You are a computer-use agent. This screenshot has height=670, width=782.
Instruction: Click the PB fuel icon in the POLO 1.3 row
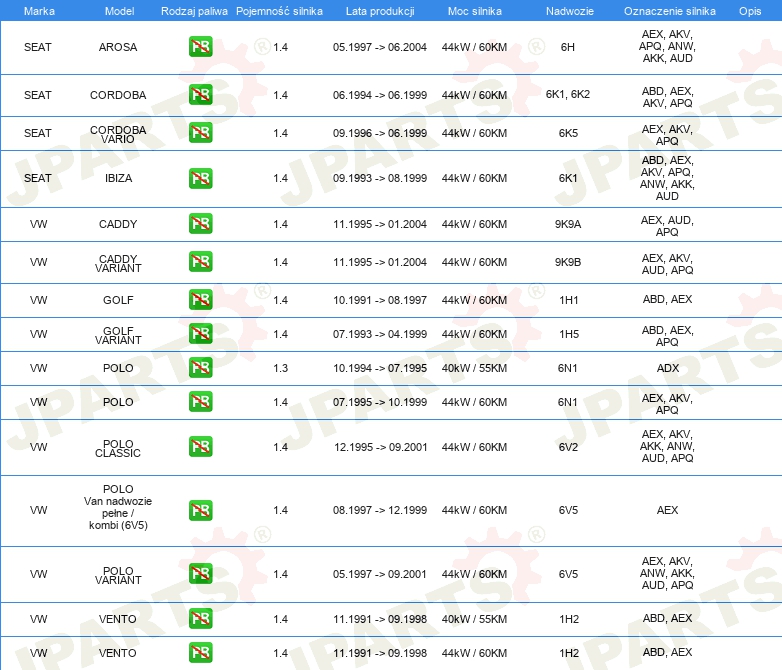pos(200,368)
